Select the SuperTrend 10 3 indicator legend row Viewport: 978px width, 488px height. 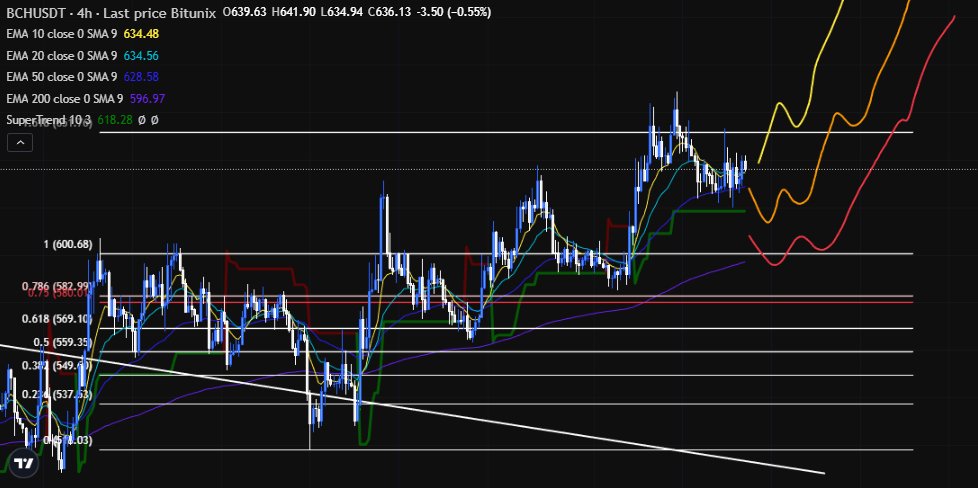pyautogui.click(x=82, y=120)
